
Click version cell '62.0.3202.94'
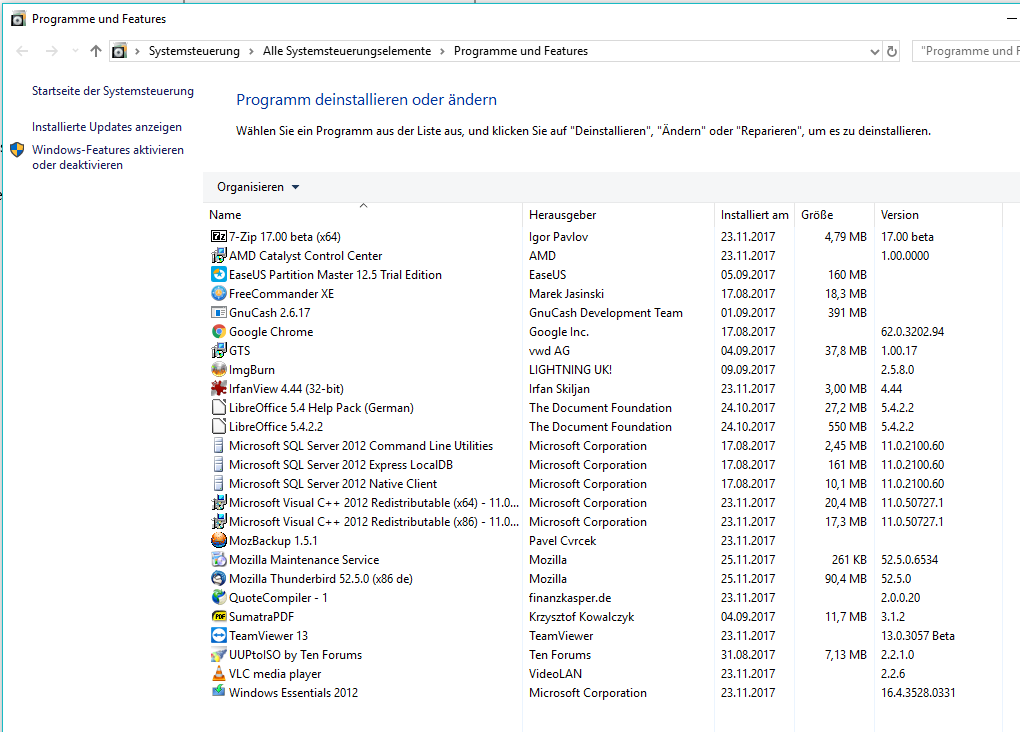pos(912,332)
